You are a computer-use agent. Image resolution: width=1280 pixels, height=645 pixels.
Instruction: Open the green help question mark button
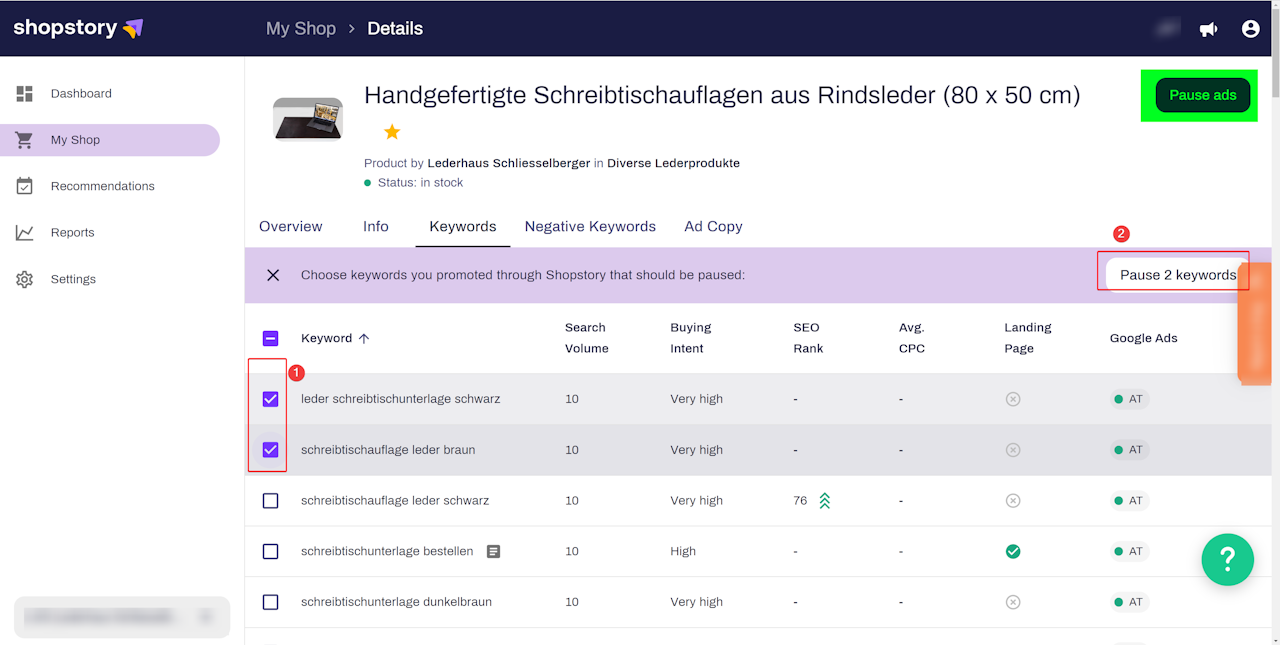1227,559
